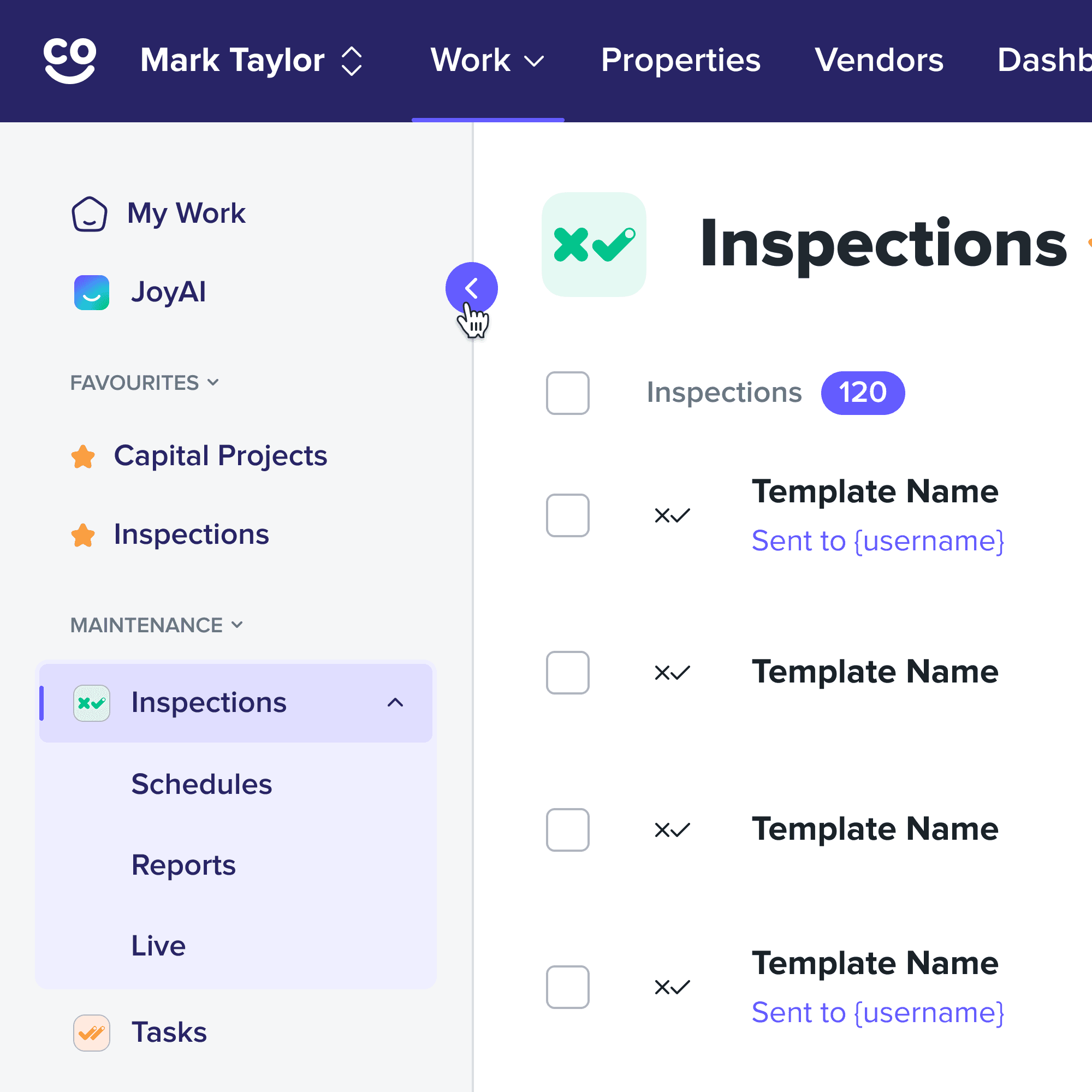
Task: Click the large green Inspections page icon
Action: [594, 244]
